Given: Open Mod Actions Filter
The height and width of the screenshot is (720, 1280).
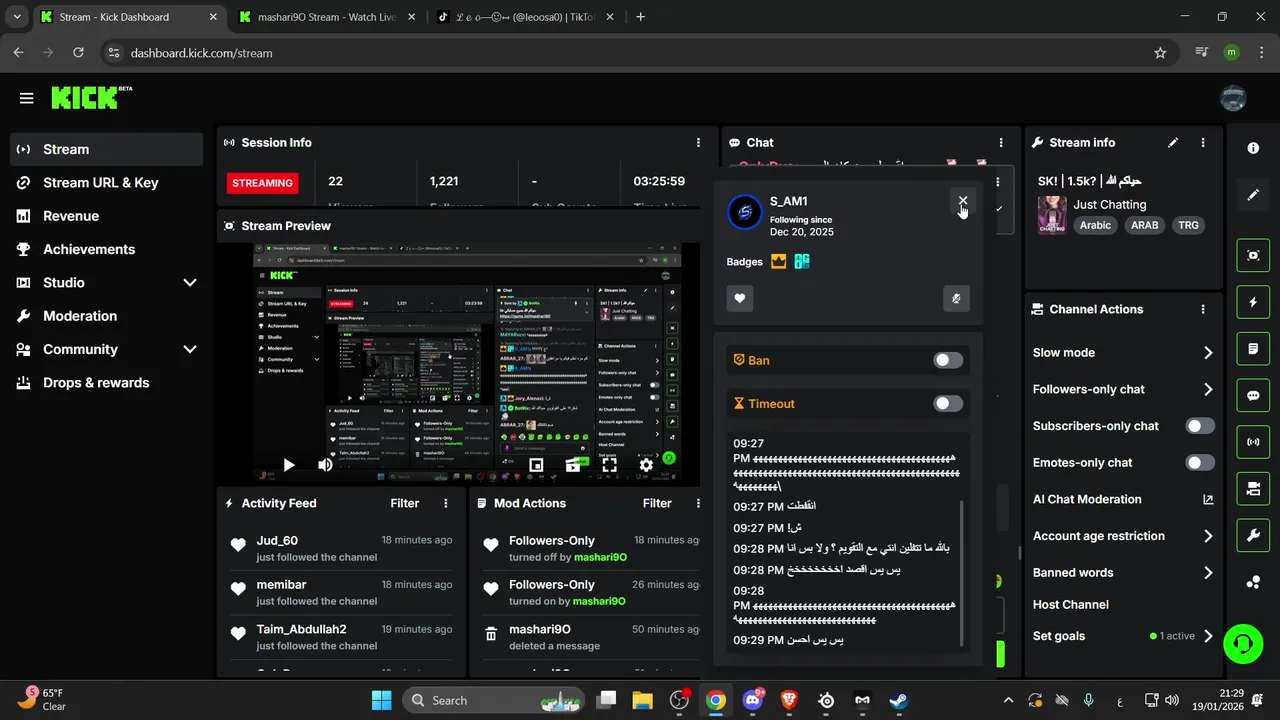Looking at the screenshot, I should pos(657,504).
